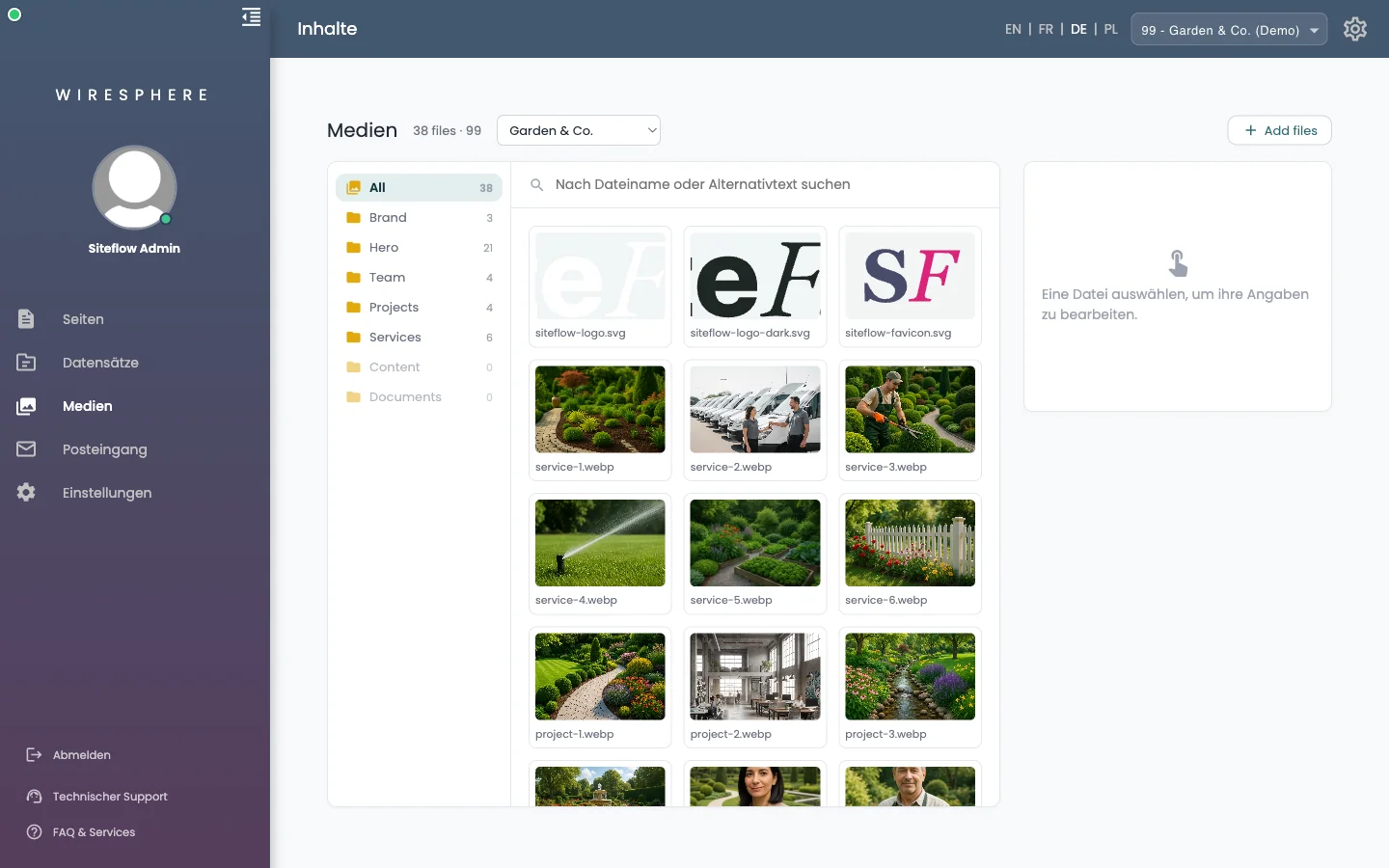The image size is (1389, 868).
Task: Click the Brand folder icon
Action: pos(353,218)
